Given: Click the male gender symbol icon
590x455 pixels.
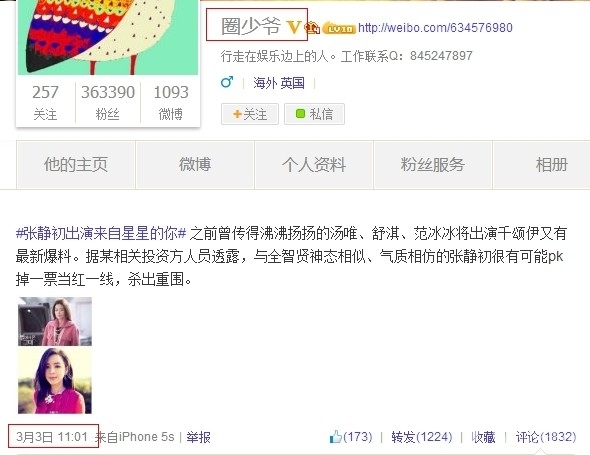Looking at the screenshot, I should (227, 82).
